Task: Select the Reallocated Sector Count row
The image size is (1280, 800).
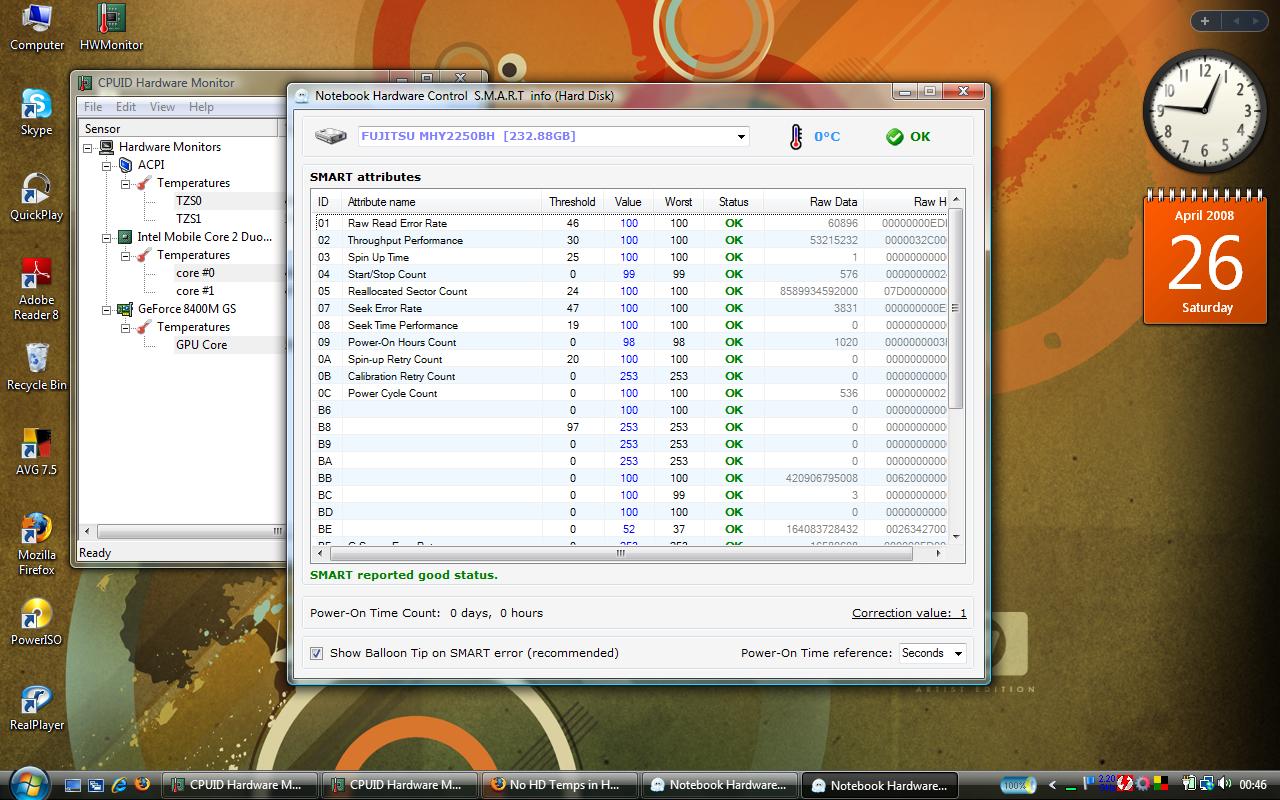Action: [631, 291]
